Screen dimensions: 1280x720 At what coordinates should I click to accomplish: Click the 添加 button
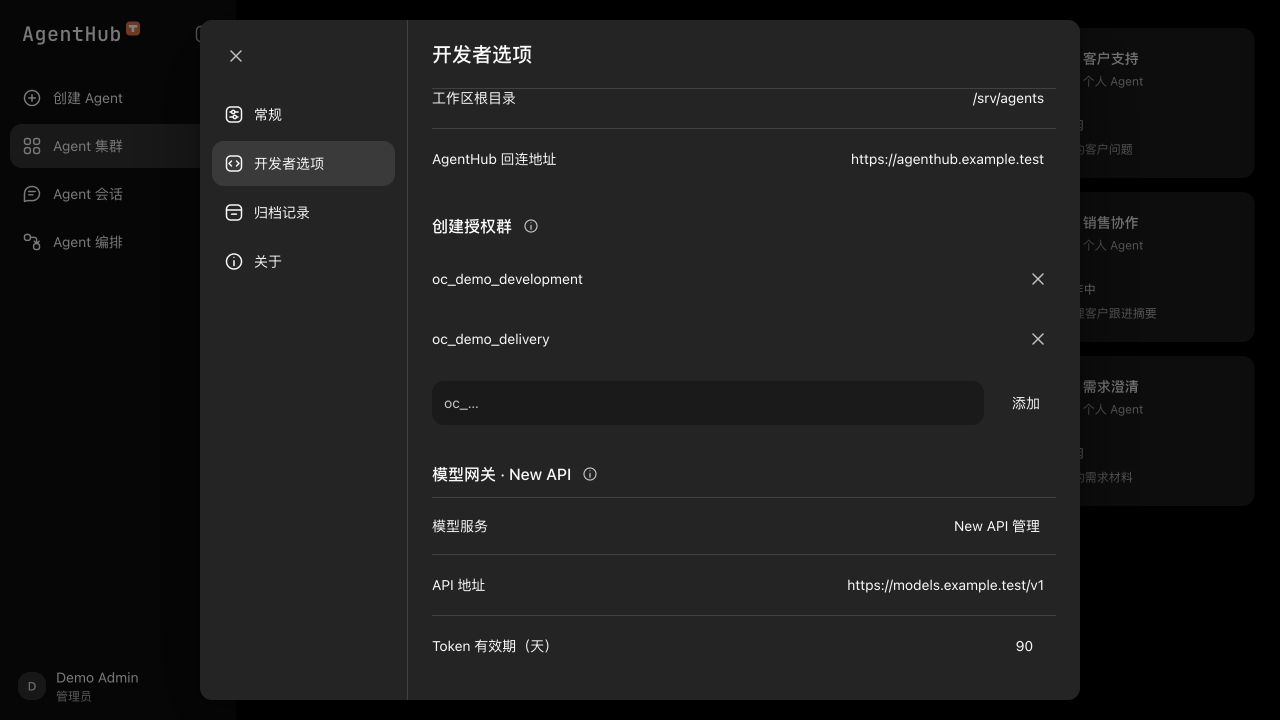tap(1026, 403)
